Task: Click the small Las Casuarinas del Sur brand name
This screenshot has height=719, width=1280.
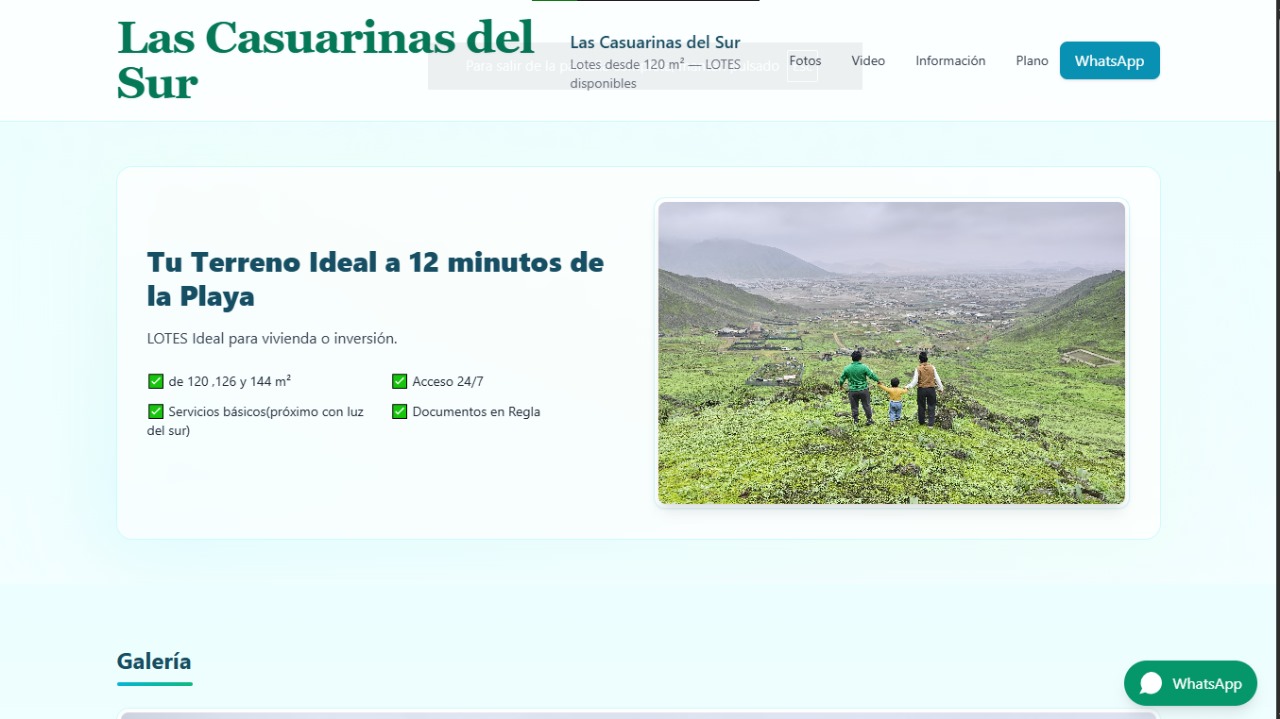Action: click(655, 42)
